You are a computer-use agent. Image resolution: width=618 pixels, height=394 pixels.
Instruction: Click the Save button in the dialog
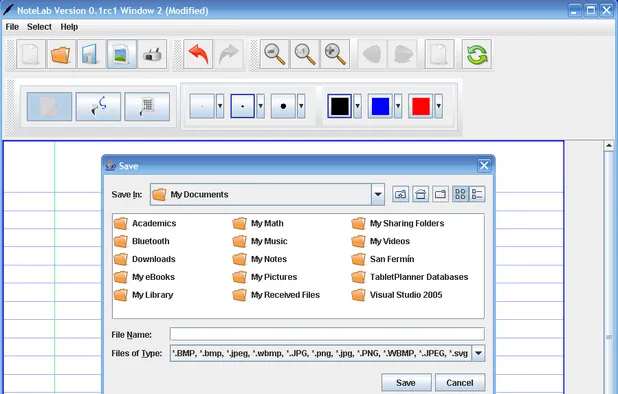406,383
